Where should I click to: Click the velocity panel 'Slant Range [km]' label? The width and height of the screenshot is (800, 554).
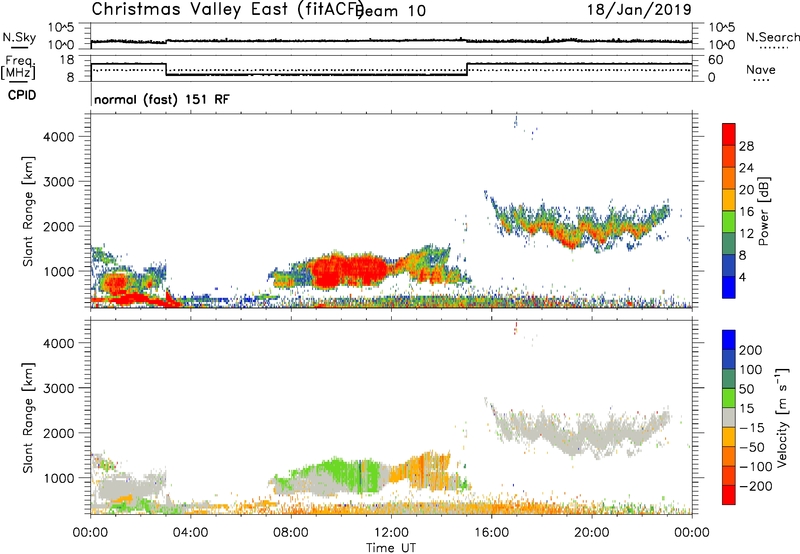point(28,417)
